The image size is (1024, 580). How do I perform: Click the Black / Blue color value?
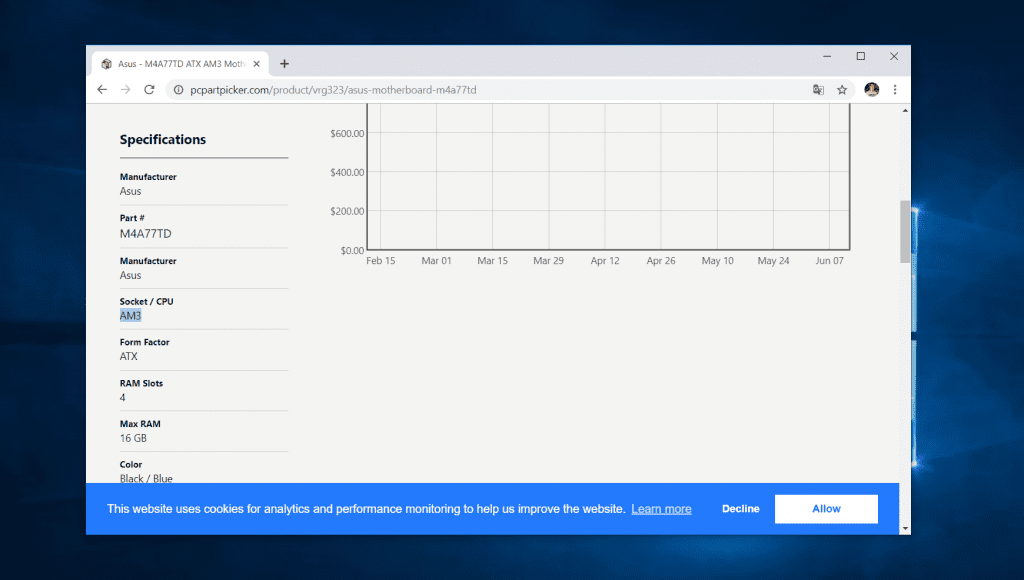(146, 478)
